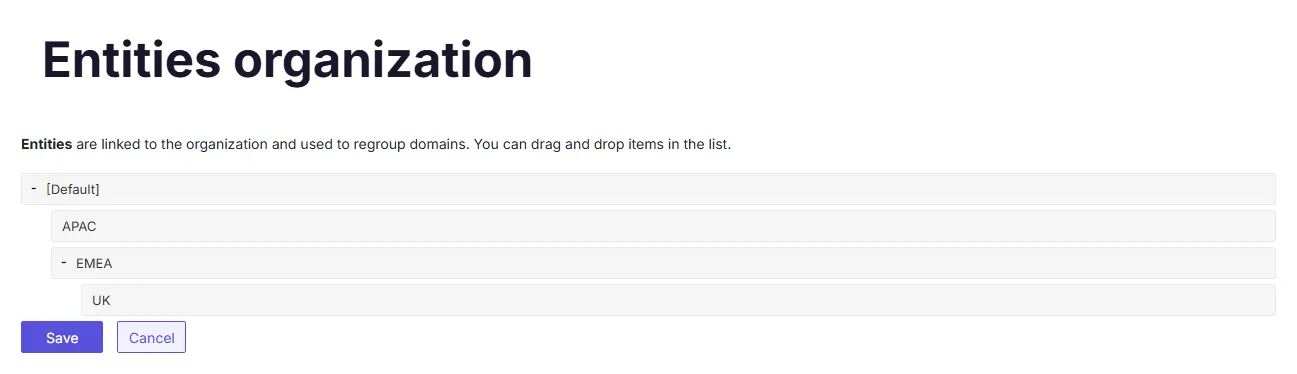Click the [Default] entity label text
Screen dimensions: 1297x374
[x=73, y=189]
